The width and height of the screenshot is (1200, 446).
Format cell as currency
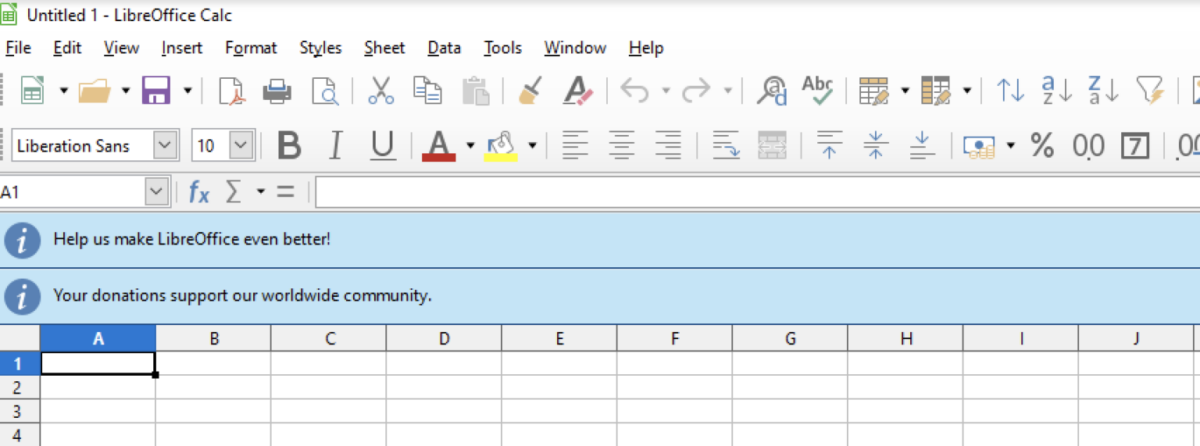(979, 147)
